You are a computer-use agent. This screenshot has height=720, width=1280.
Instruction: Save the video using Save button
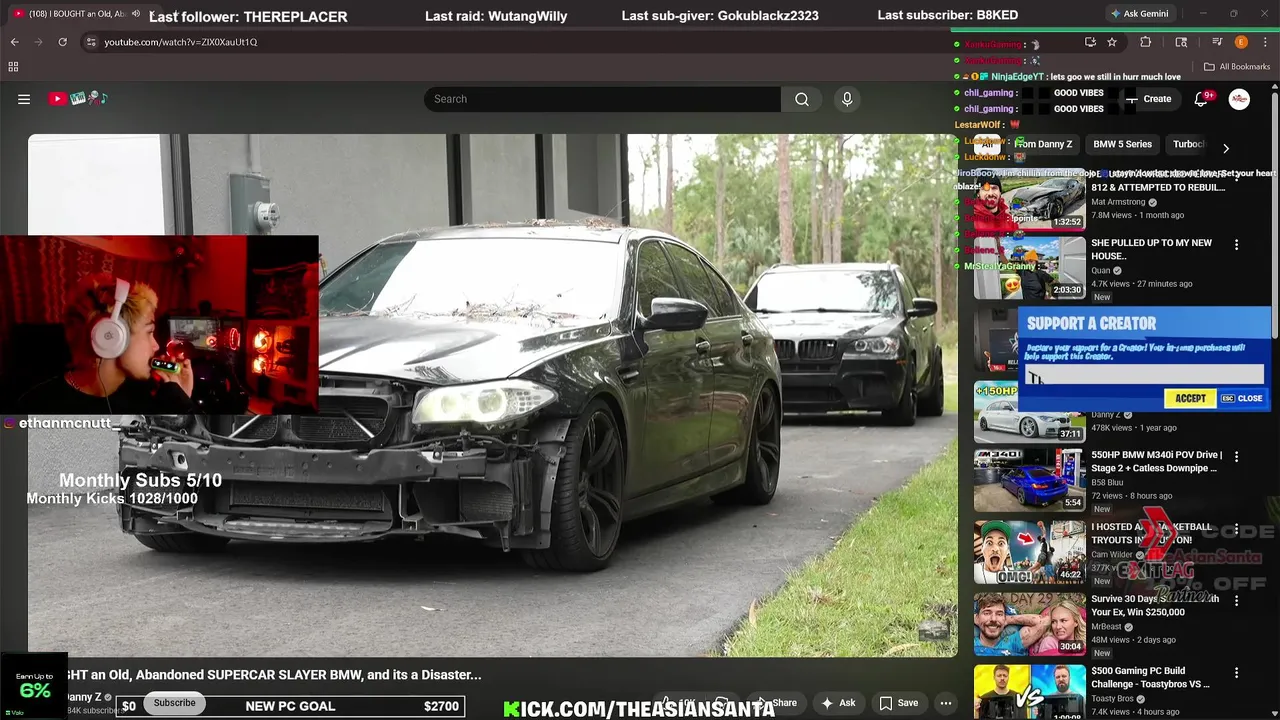[898, 703]
